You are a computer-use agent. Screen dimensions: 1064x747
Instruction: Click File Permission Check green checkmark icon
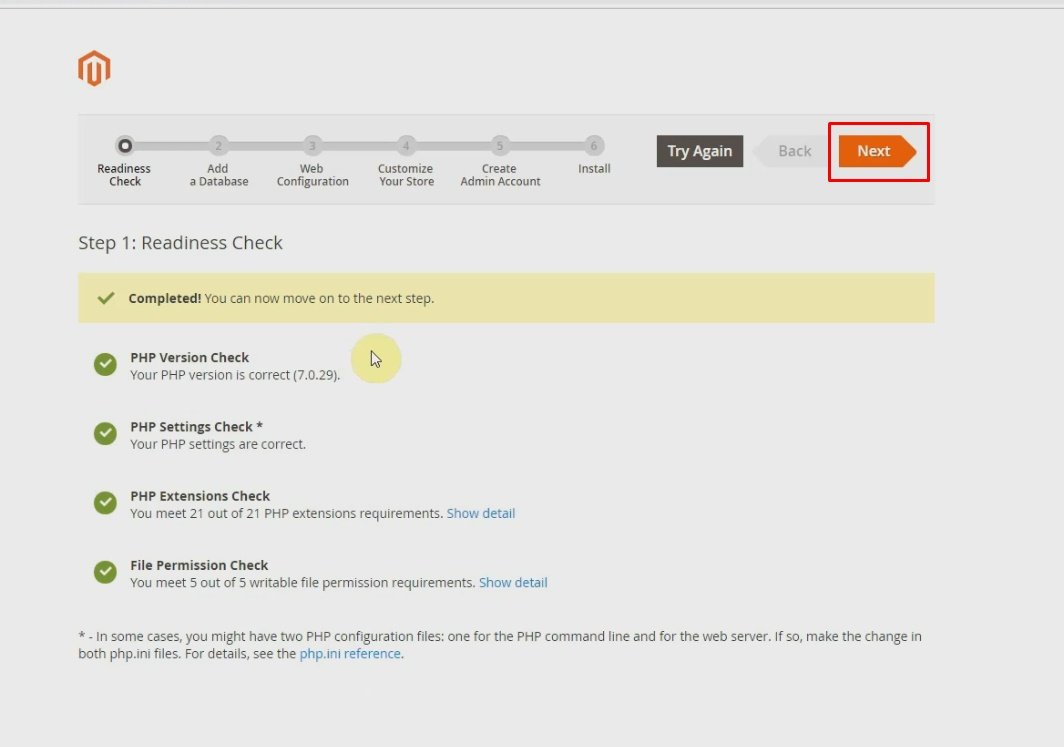click(x=105, y=572)
